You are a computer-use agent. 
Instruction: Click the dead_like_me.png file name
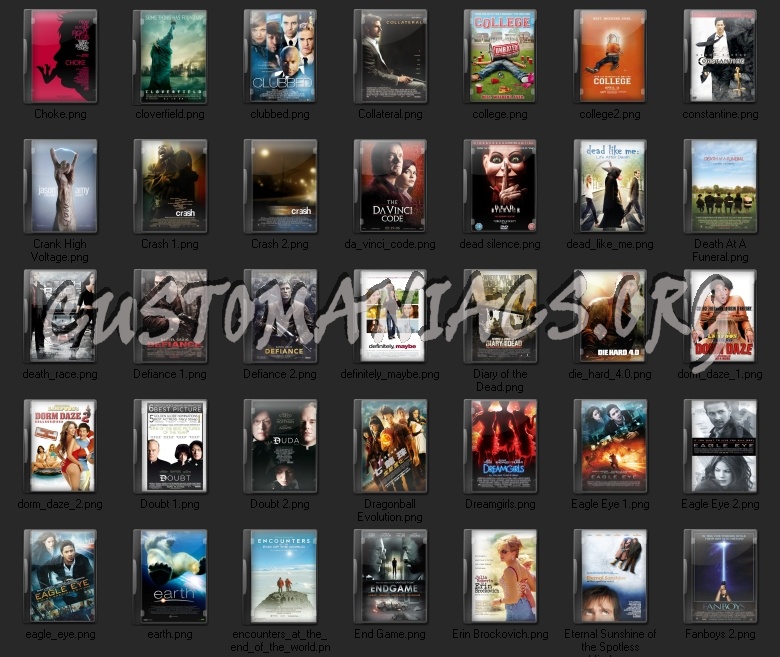pos(610,244)
